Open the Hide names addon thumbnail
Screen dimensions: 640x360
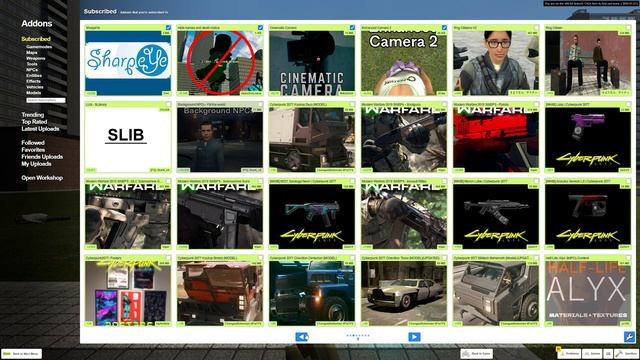click(x=220, y=63)
